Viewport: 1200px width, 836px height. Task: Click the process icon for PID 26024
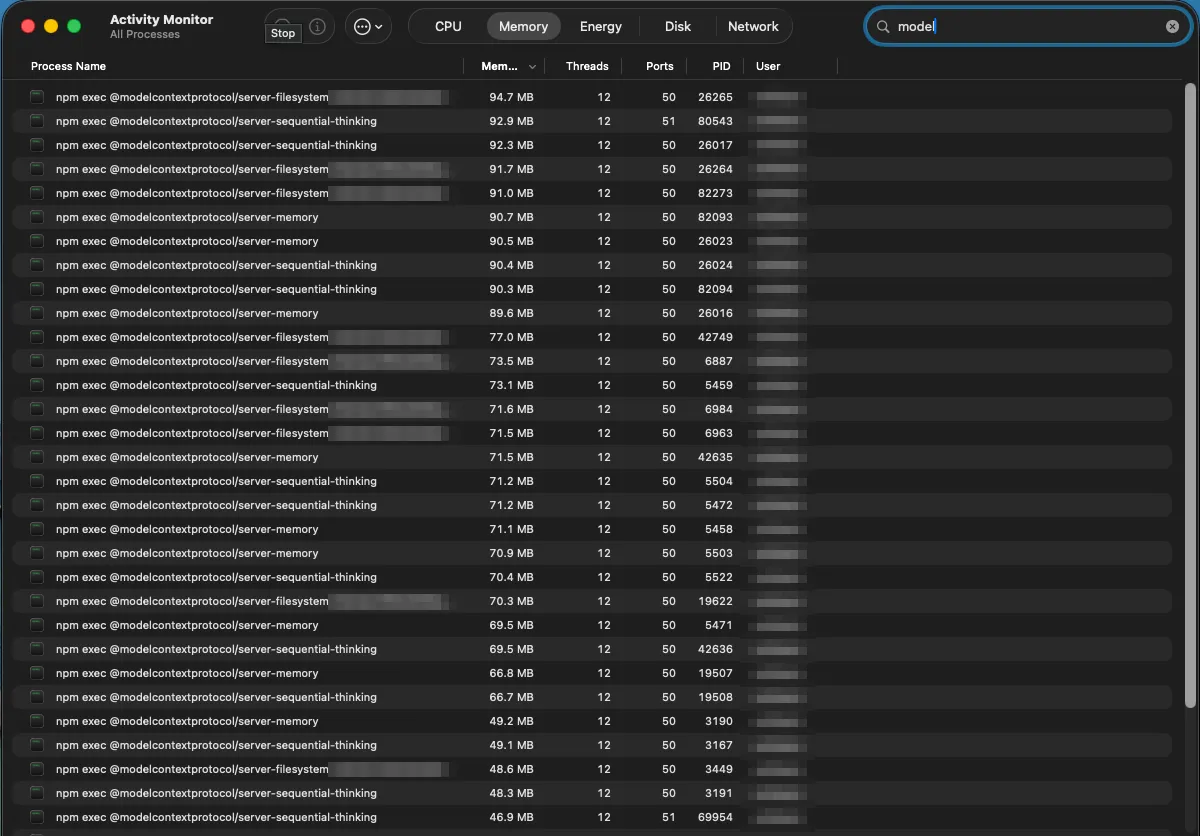pos(37,265)
